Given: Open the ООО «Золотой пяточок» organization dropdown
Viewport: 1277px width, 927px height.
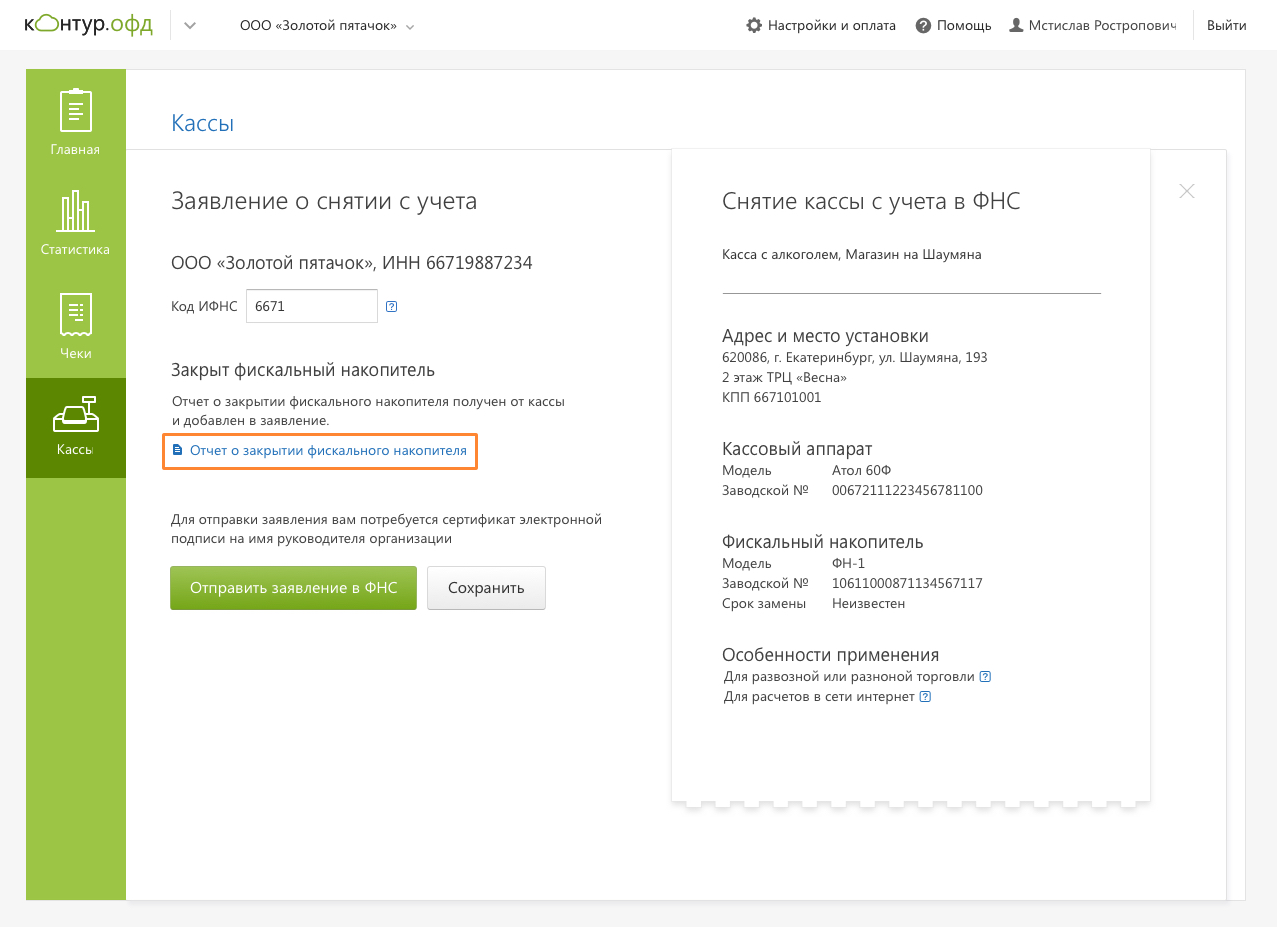Looking at the screenshot, I should 326,26.
